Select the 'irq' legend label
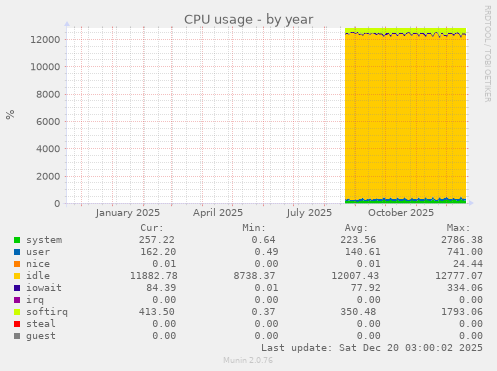This screenshot has height=371, width=497. coord(35,300)
